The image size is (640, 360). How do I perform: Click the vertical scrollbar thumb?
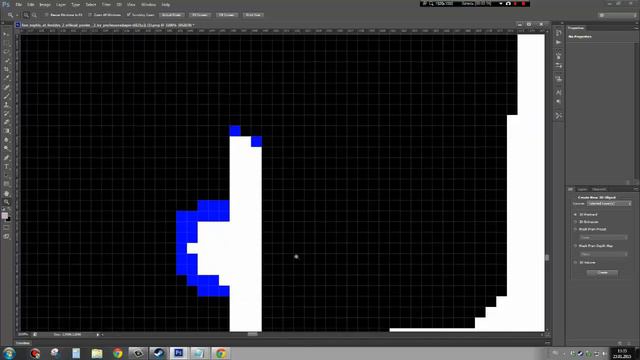(x=547, y=258)
